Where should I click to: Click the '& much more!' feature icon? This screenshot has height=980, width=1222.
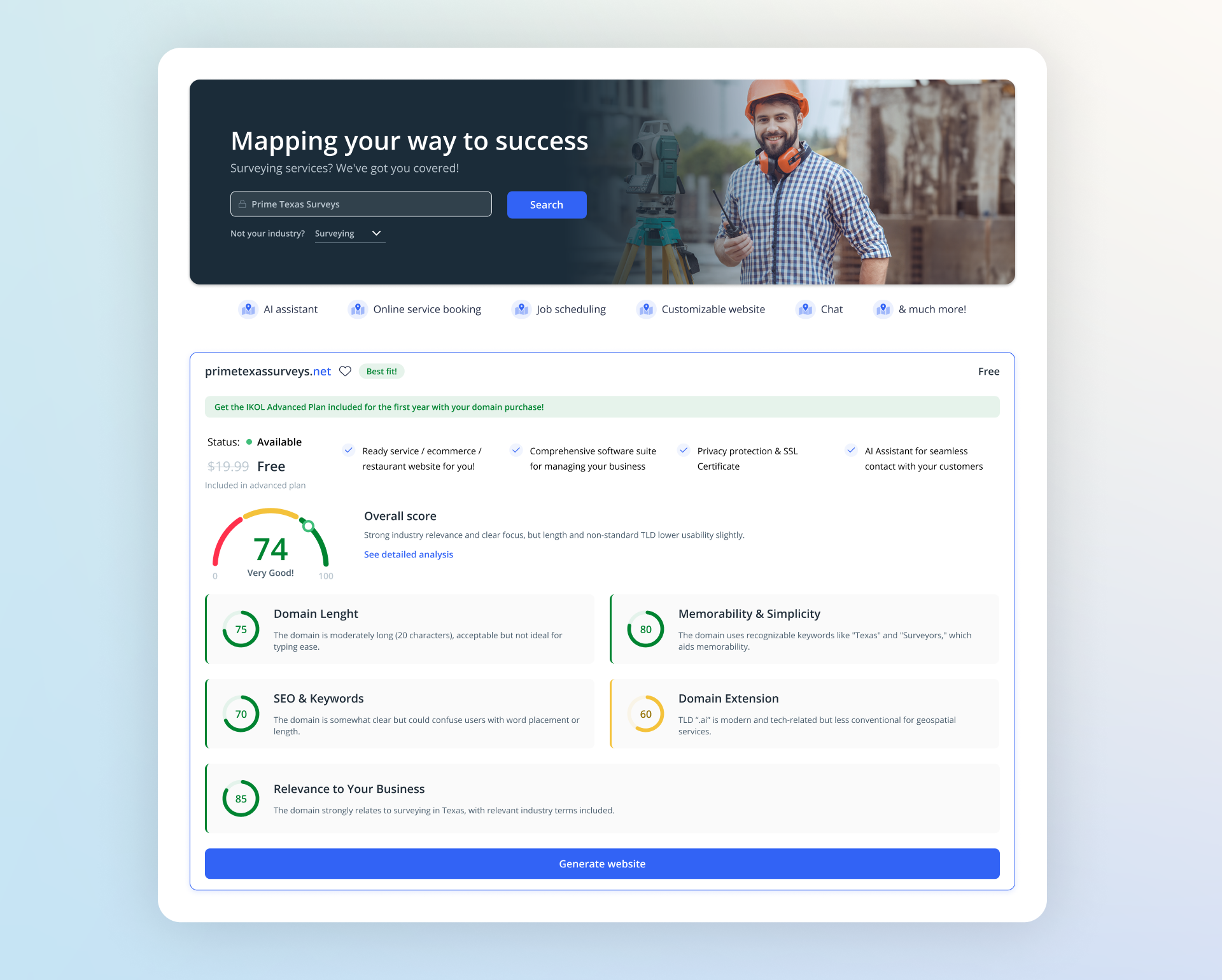(883, 309)
